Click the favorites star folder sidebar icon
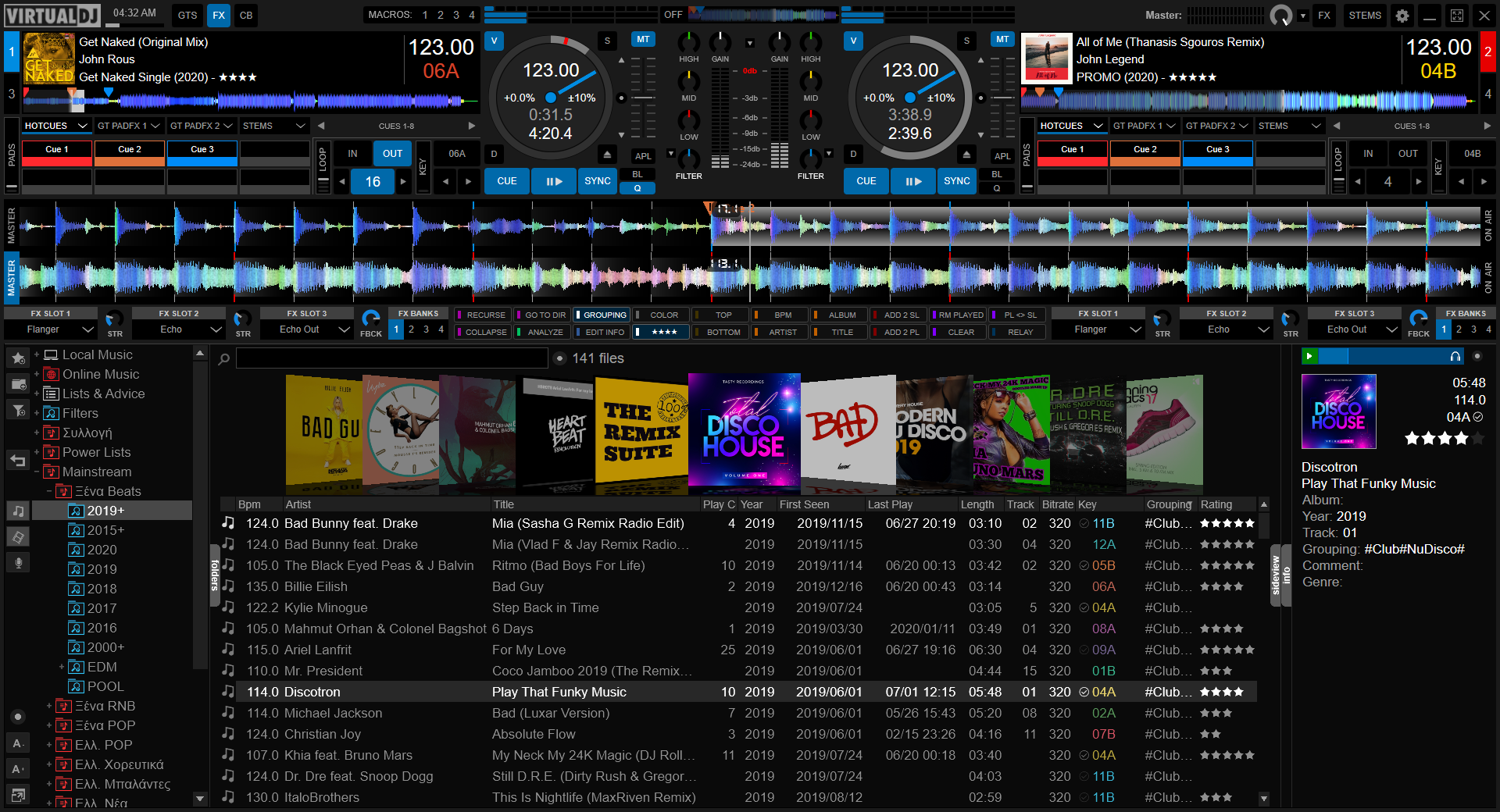The width and height of the screenshot is (1500, 812). (x=18, y=358)
